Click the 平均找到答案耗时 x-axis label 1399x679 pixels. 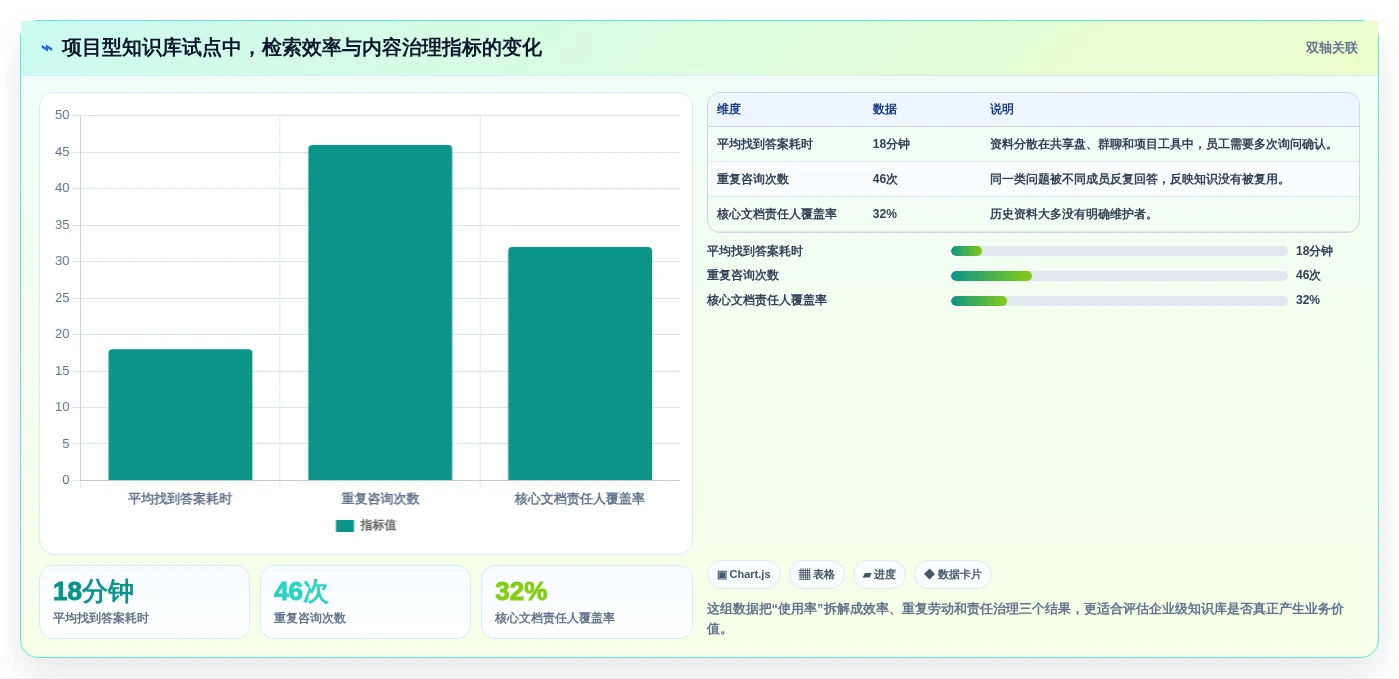point(180,499)
